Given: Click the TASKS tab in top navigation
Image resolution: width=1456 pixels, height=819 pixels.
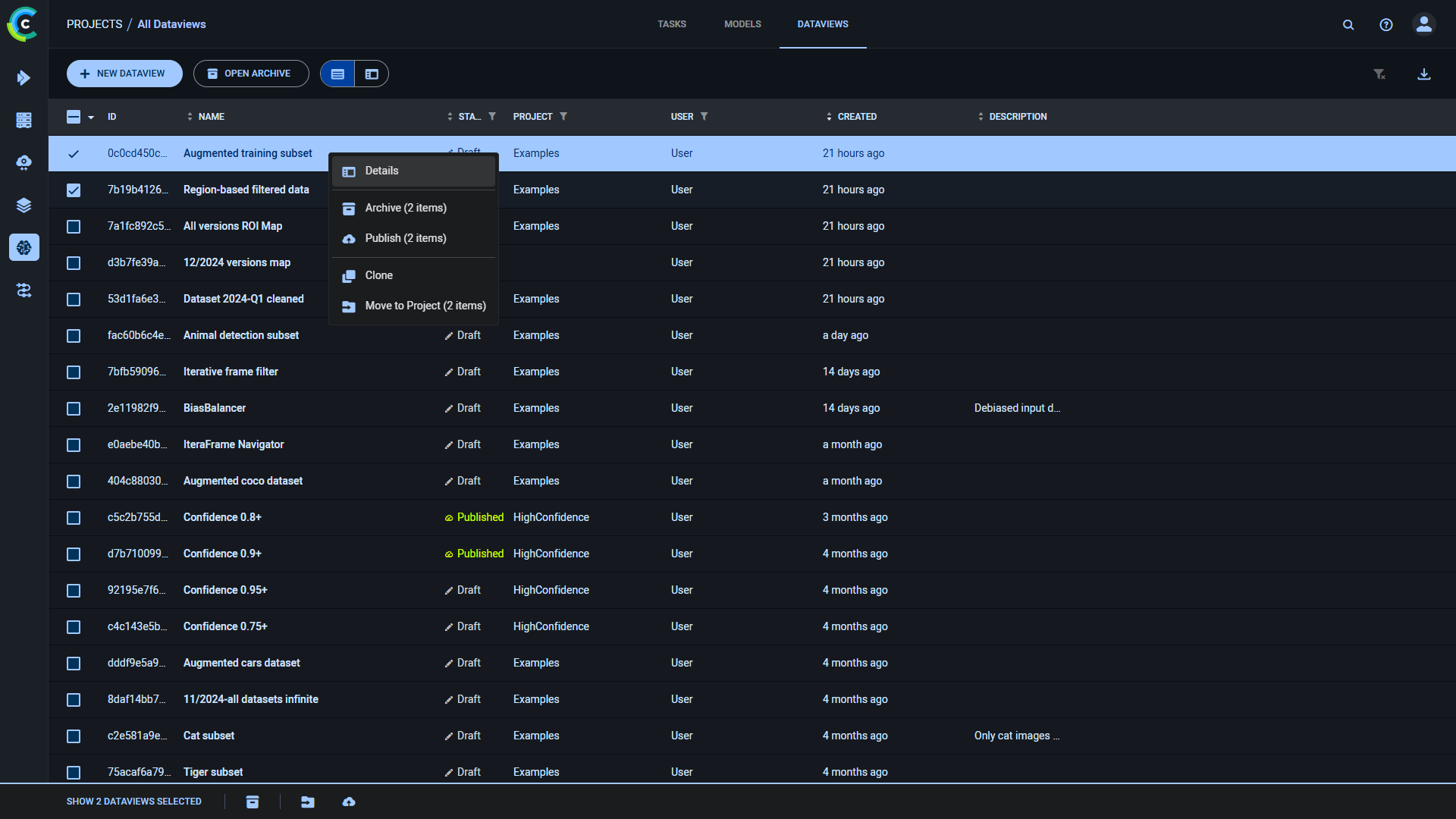Looking at the screenshot, I should [x=670, y=24].
